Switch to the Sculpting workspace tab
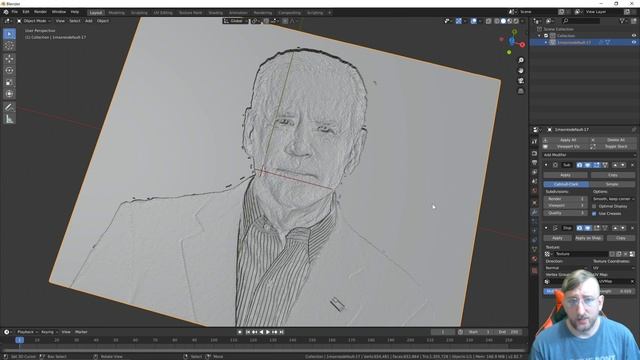 click(x=139, y=13)
